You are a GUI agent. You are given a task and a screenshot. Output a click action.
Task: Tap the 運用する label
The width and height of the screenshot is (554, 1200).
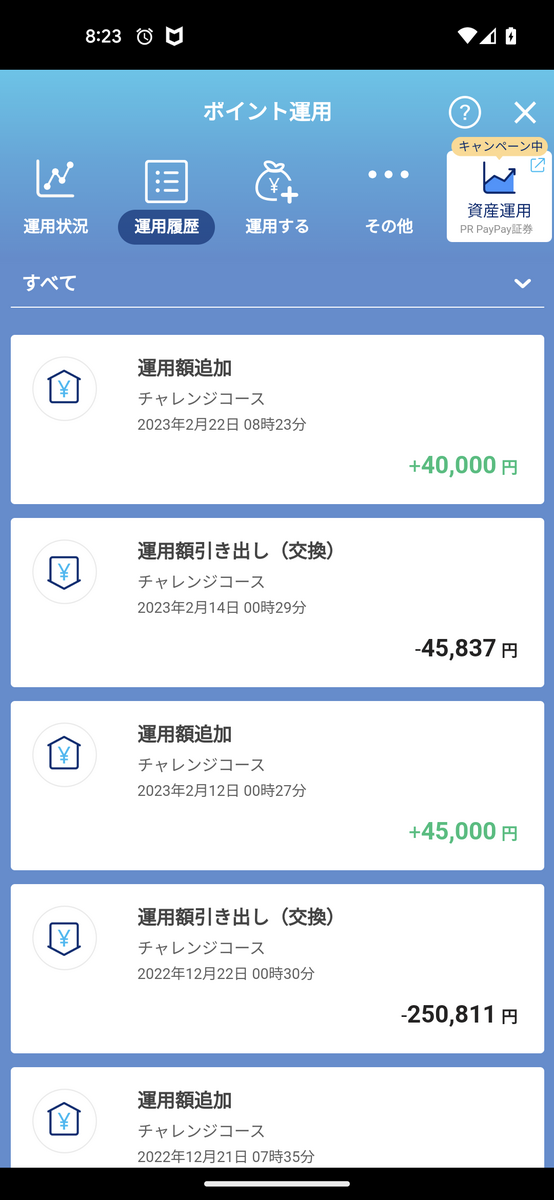coord(277,227)
